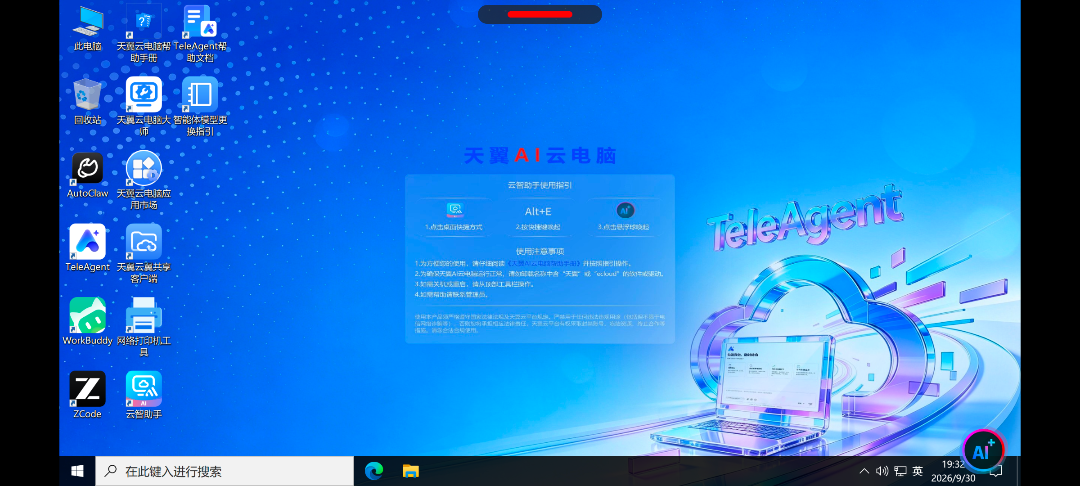Click the 使用注意事项 heading
Viewport: 1080px width, 486px height.
[539, 251]
